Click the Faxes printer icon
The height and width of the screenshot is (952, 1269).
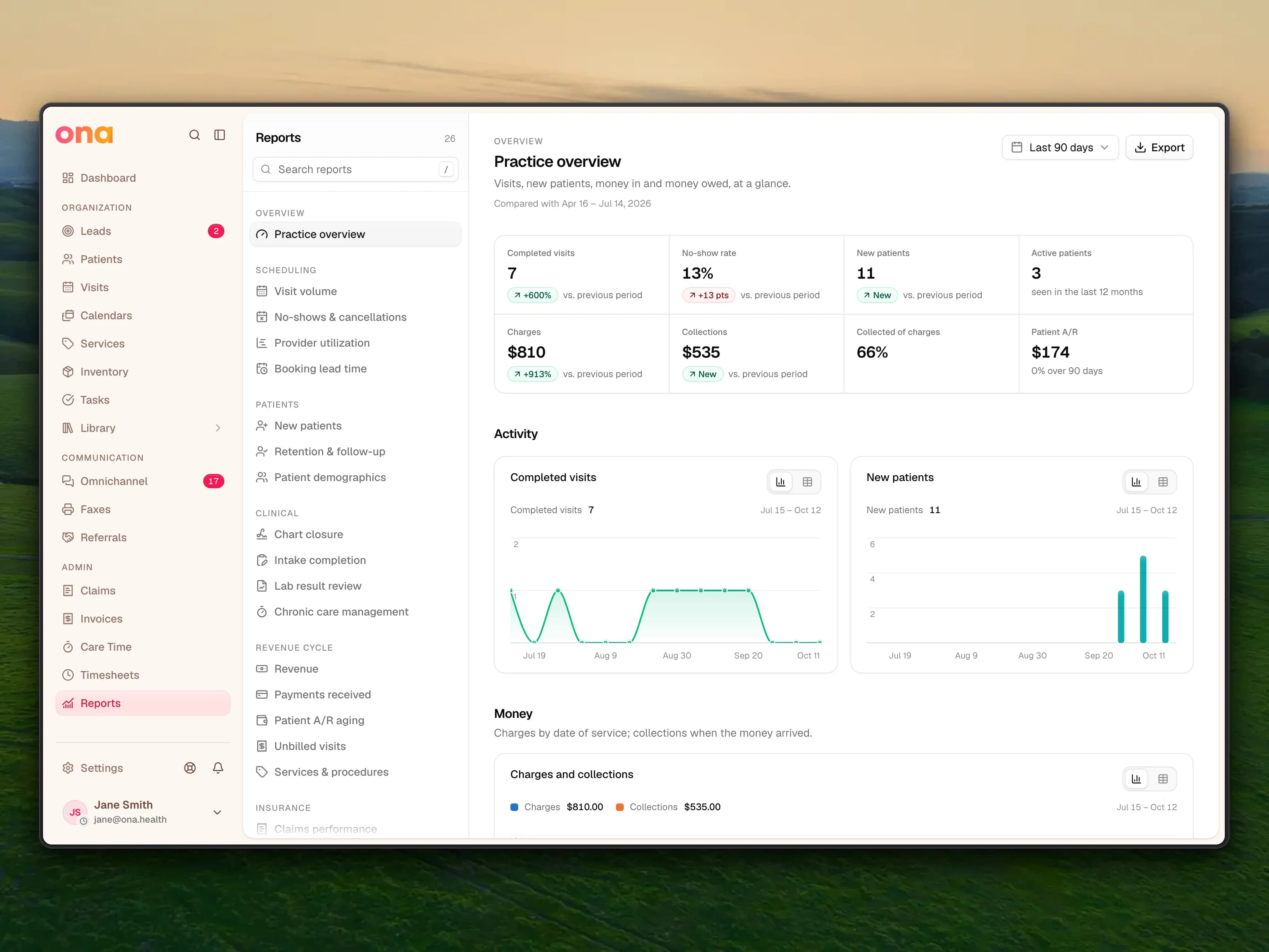point(68,509)
